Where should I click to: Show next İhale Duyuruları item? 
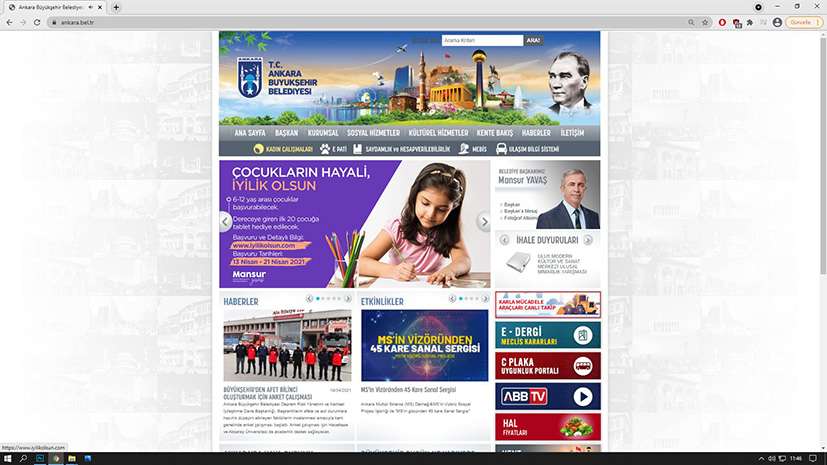point(588,240)
